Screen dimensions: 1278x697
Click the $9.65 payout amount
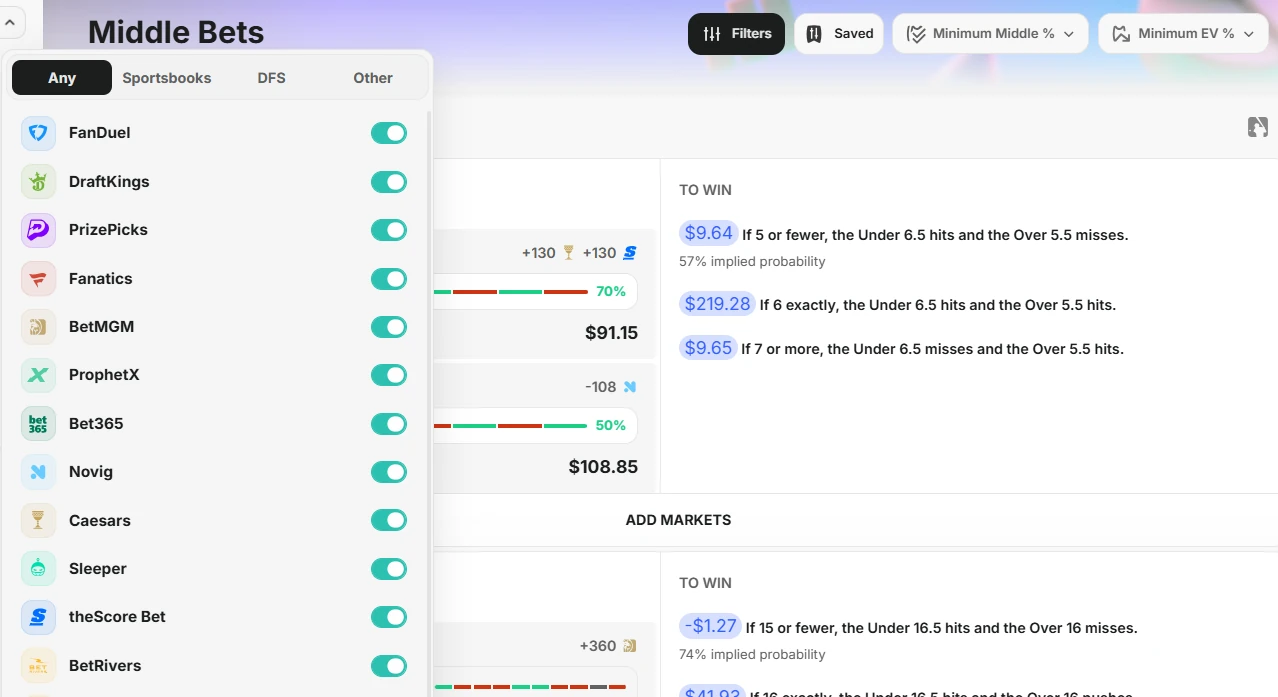[708, 348]
